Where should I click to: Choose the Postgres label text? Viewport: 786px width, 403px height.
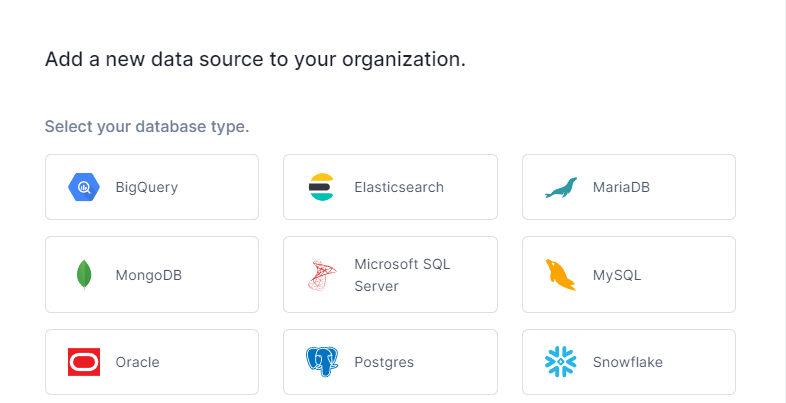tap(384, 362)
